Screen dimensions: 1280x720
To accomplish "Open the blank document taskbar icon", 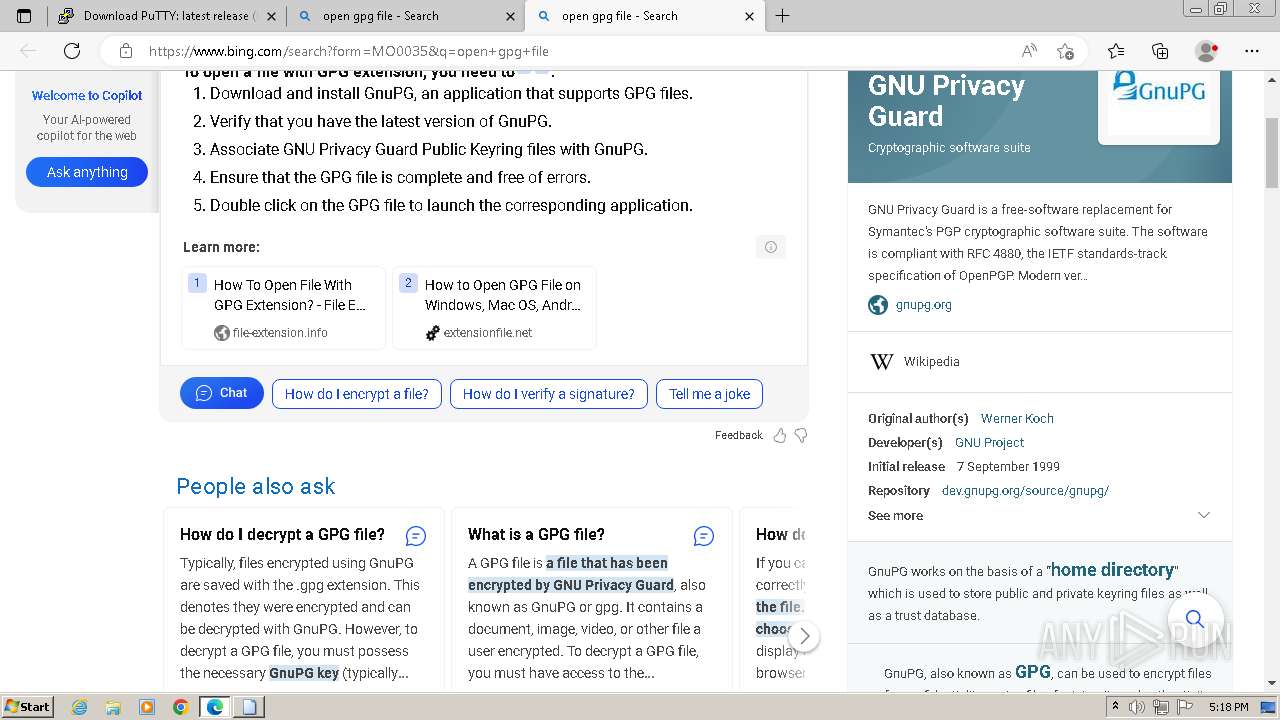I will coord(248,707).
